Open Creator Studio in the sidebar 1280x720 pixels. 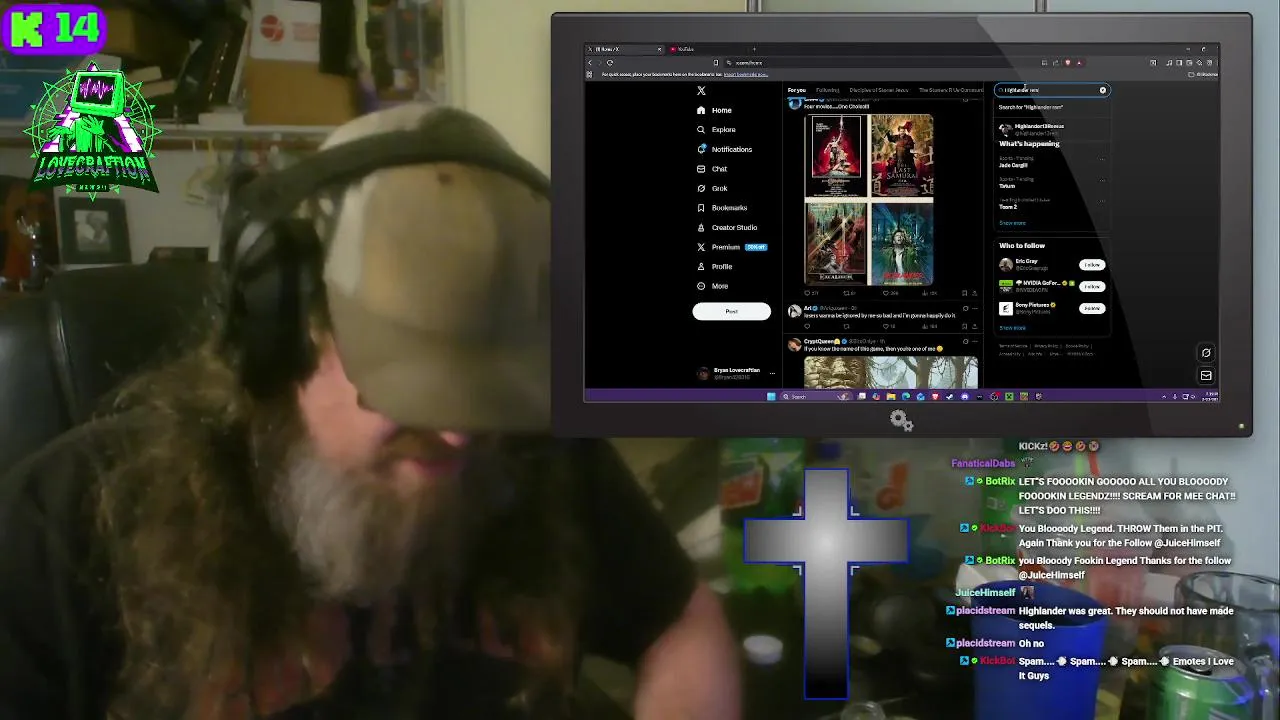[x=726, y=227]
